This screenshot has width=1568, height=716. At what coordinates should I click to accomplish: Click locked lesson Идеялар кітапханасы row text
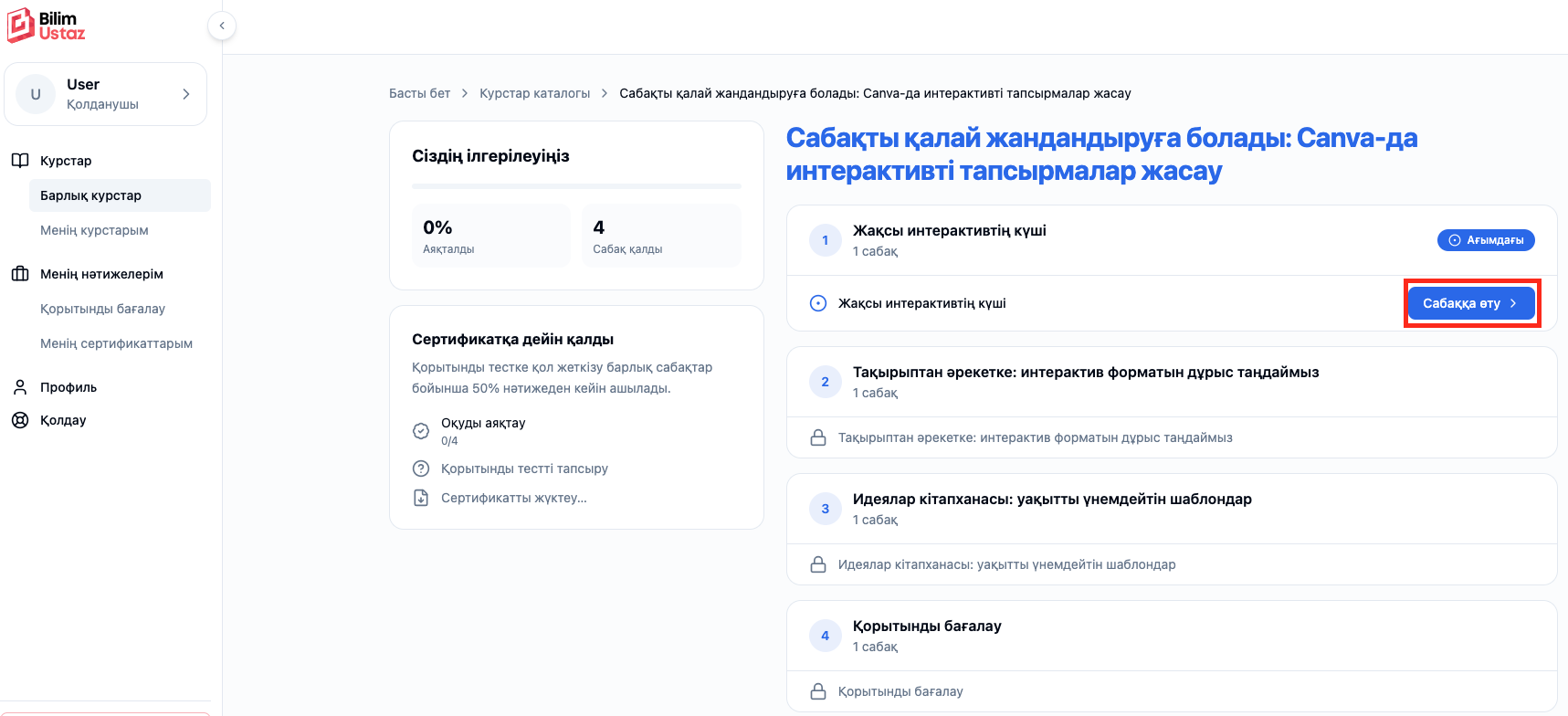[1006, 564]
